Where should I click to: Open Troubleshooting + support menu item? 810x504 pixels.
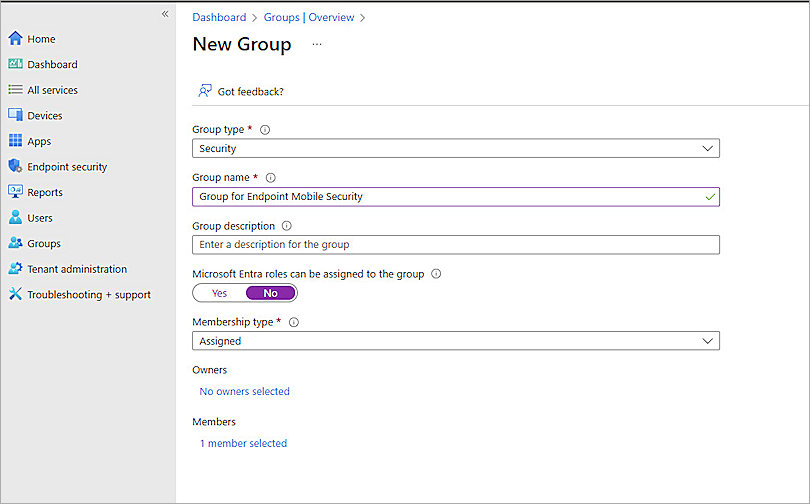pos(88,294)
